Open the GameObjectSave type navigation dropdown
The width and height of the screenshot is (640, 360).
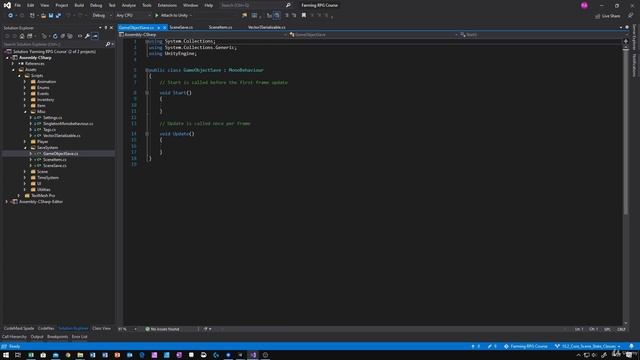(373, 35)
